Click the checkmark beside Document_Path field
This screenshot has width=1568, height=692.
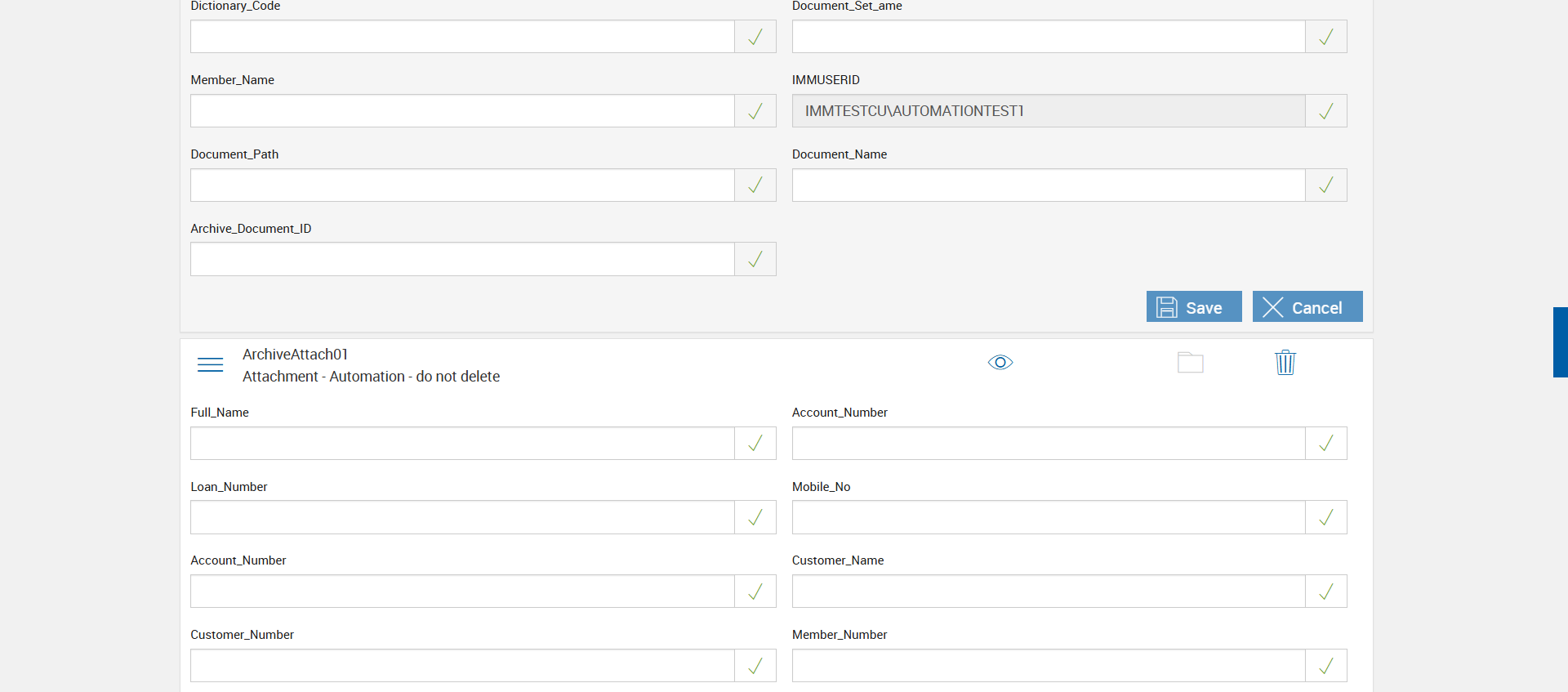click(x=755, y=185)
